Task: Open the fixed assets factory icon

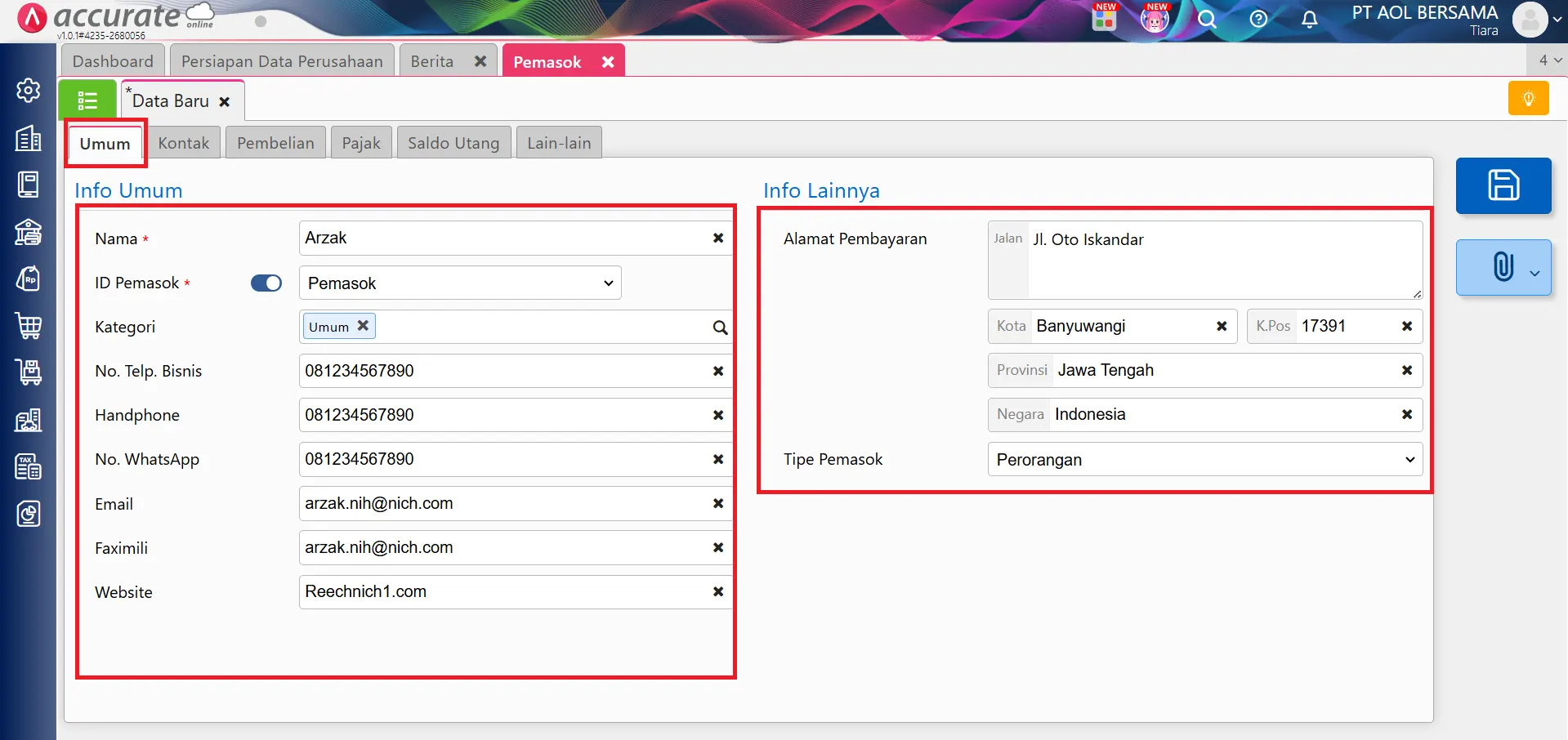Action: click(29, 420)
